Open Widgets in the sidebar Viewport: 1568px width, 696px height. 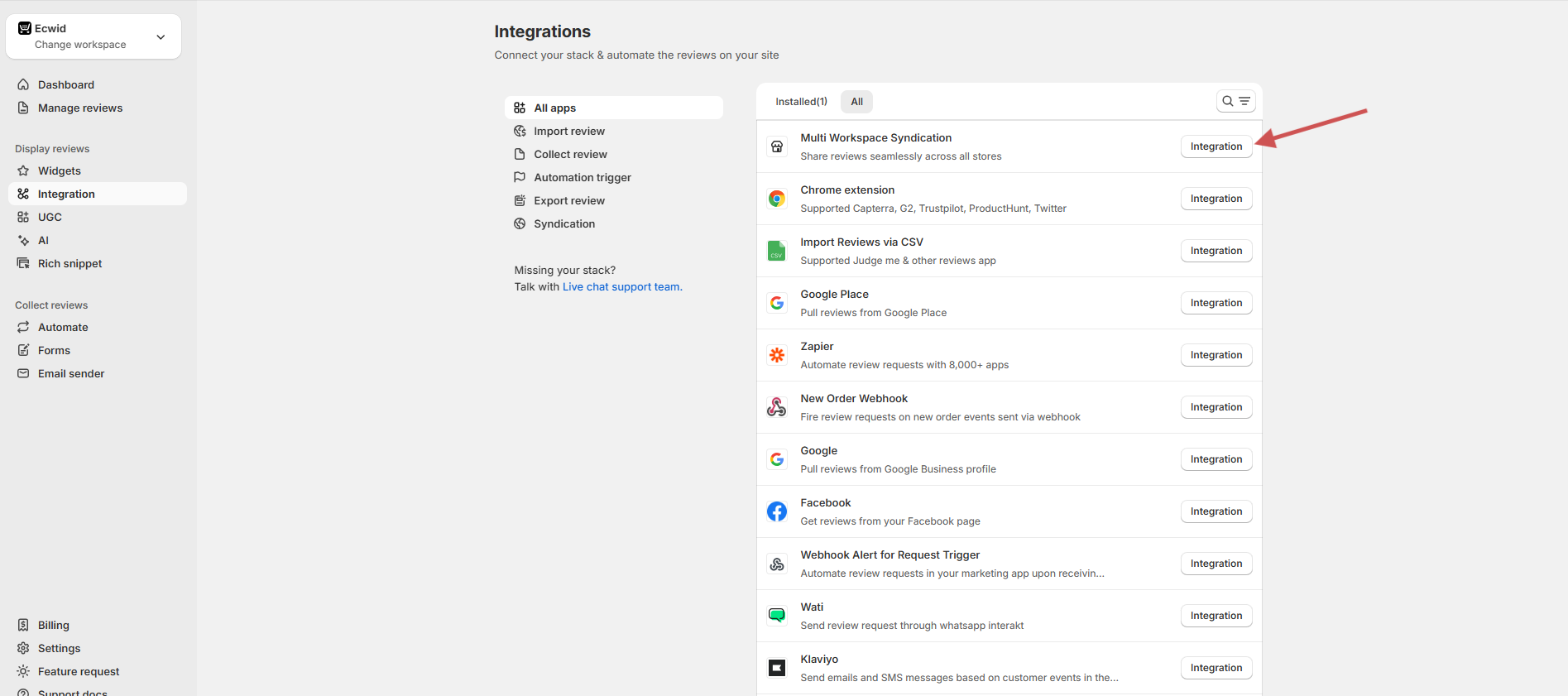[x=60, y=170]
